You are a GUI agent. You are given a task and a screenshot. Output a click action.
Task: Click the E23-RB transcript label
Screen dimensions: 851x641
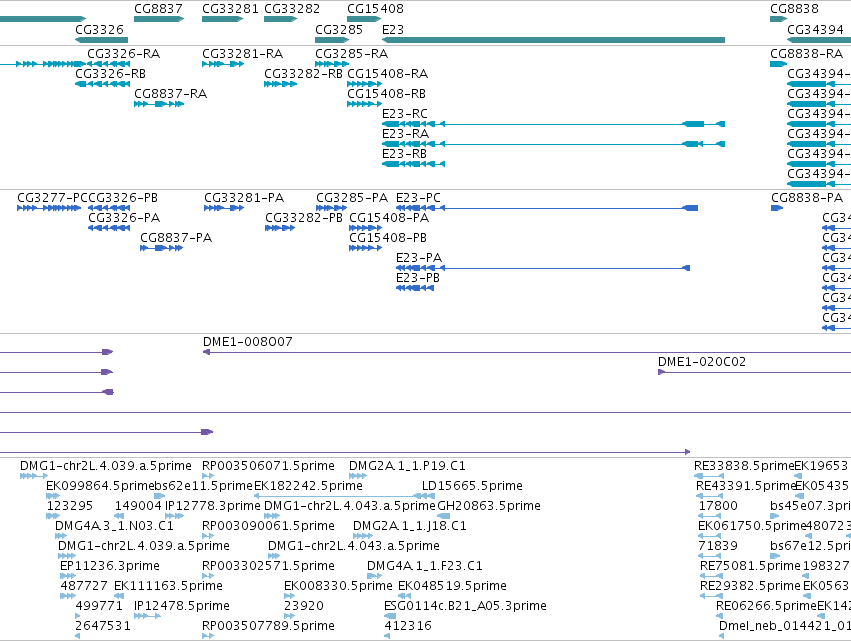coord(404,154)
